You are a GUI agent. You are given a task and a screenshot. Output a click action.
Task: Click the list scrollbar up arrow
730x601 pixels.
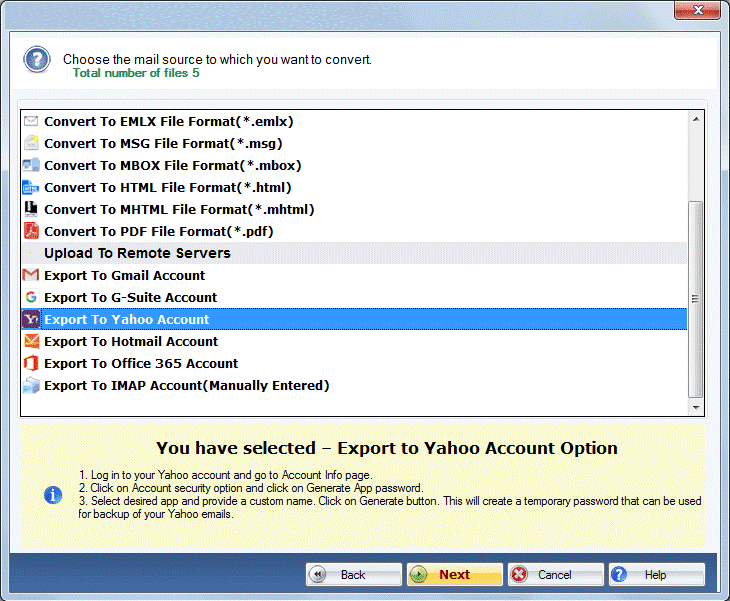point(696,119)
